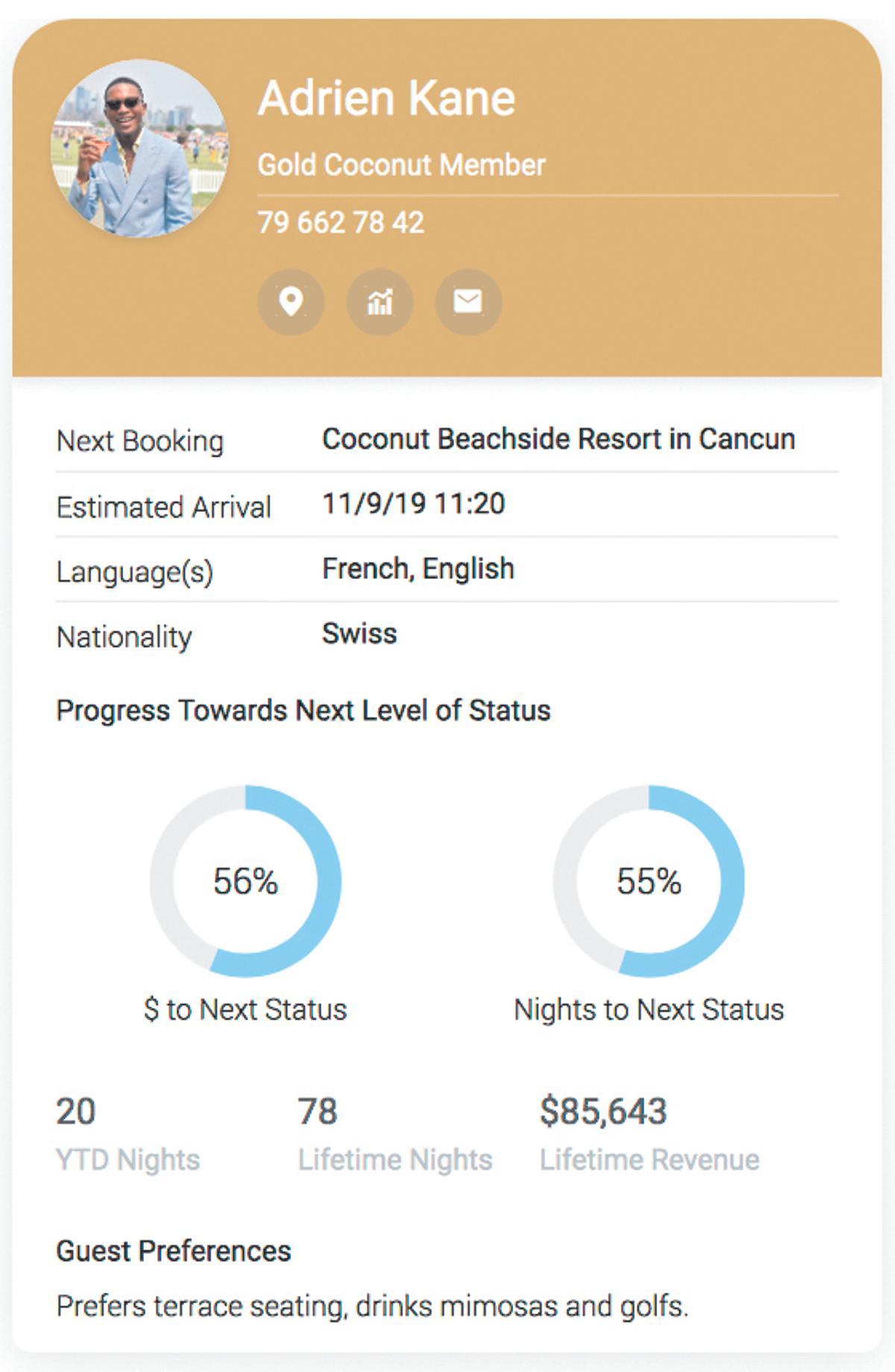Viewport: 895px width, 1372px height.
Task: Click the Nights to Next Status label
Action: (x=649, y=1009)
